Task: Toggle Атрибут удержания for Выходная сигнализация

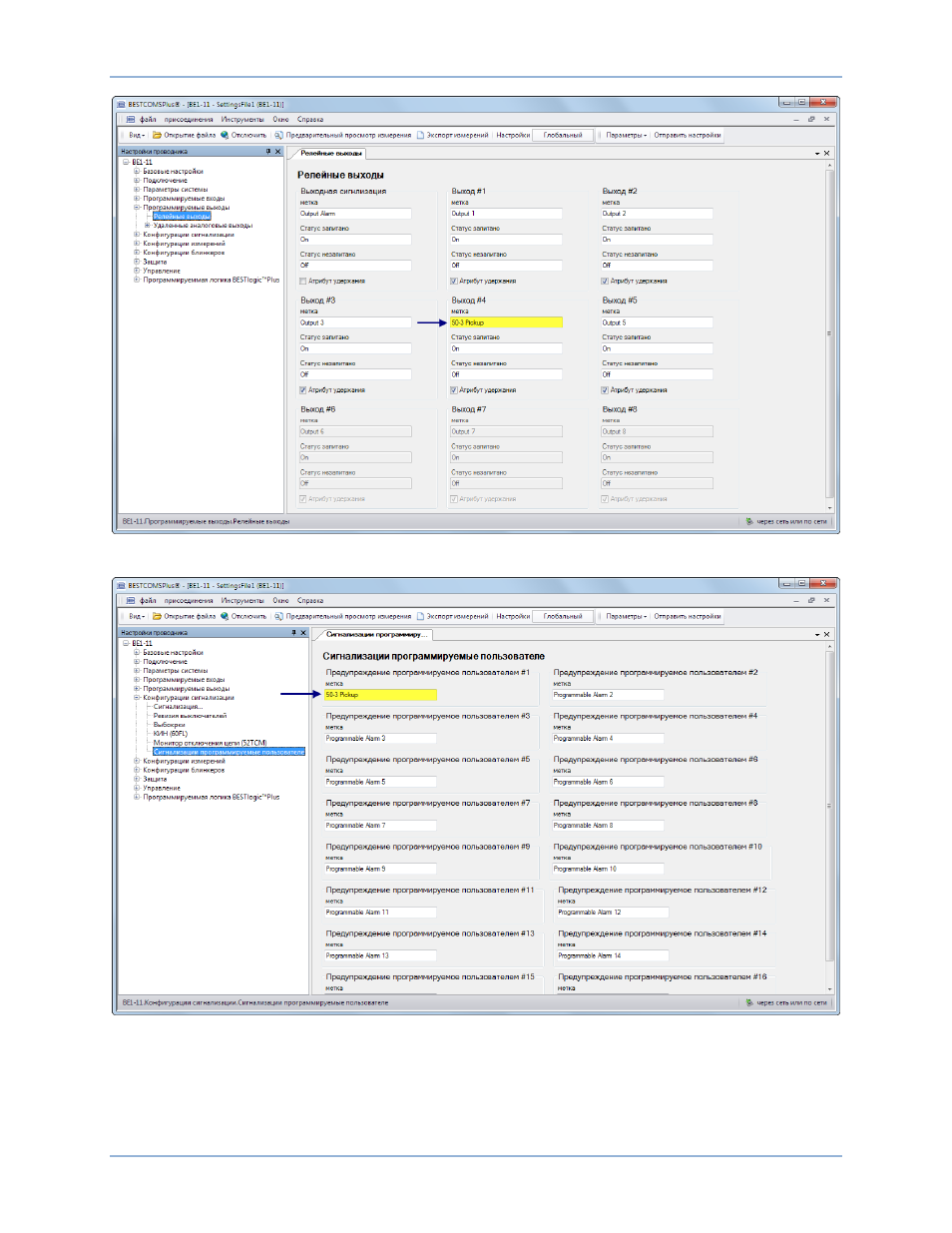Action: point(303,282)
